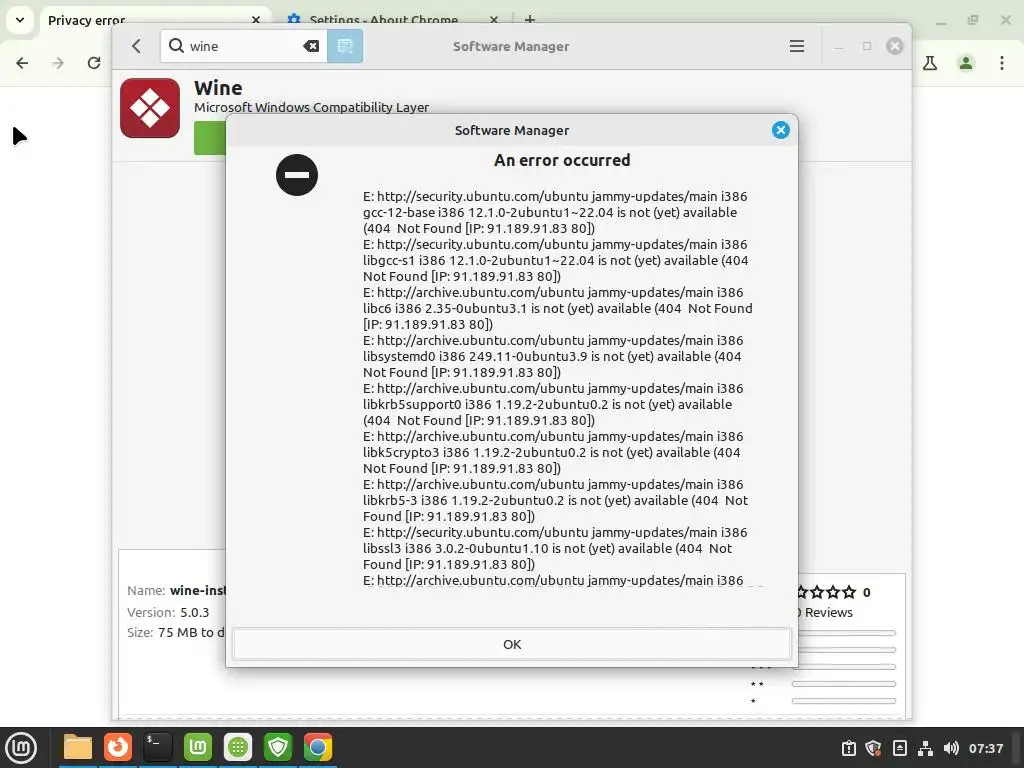This screenshot has height=768, width=1024.
Task: Click the one-star rating bar
Action: click(x=844, y=701)
